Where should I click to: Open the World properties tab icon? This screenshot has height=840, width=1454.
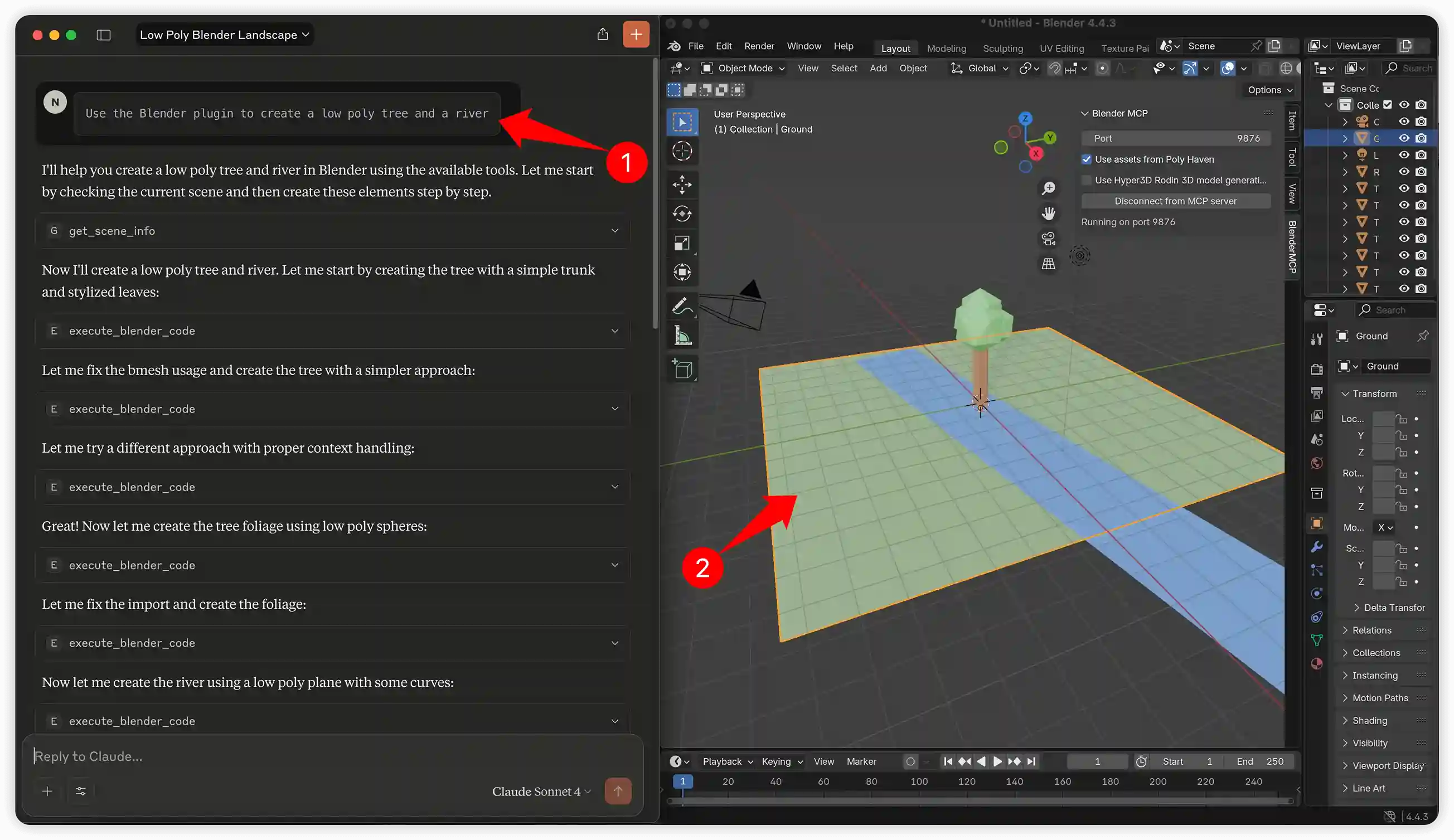coord(1317,463)
